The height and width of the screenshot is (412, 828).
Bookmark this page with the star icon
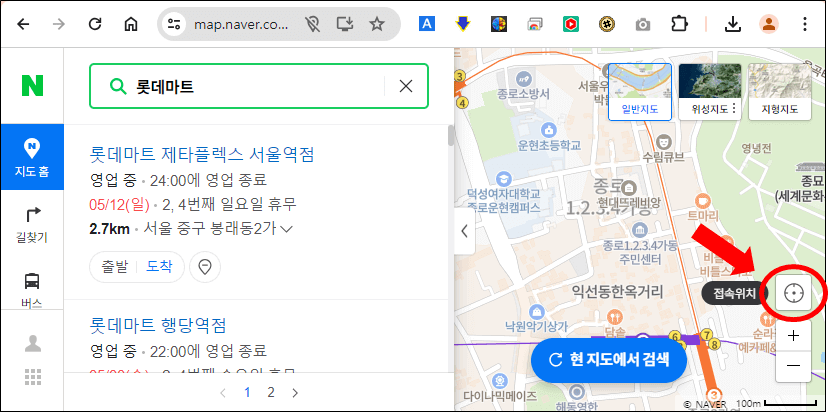pyautogui.click(x=377, y=24)
